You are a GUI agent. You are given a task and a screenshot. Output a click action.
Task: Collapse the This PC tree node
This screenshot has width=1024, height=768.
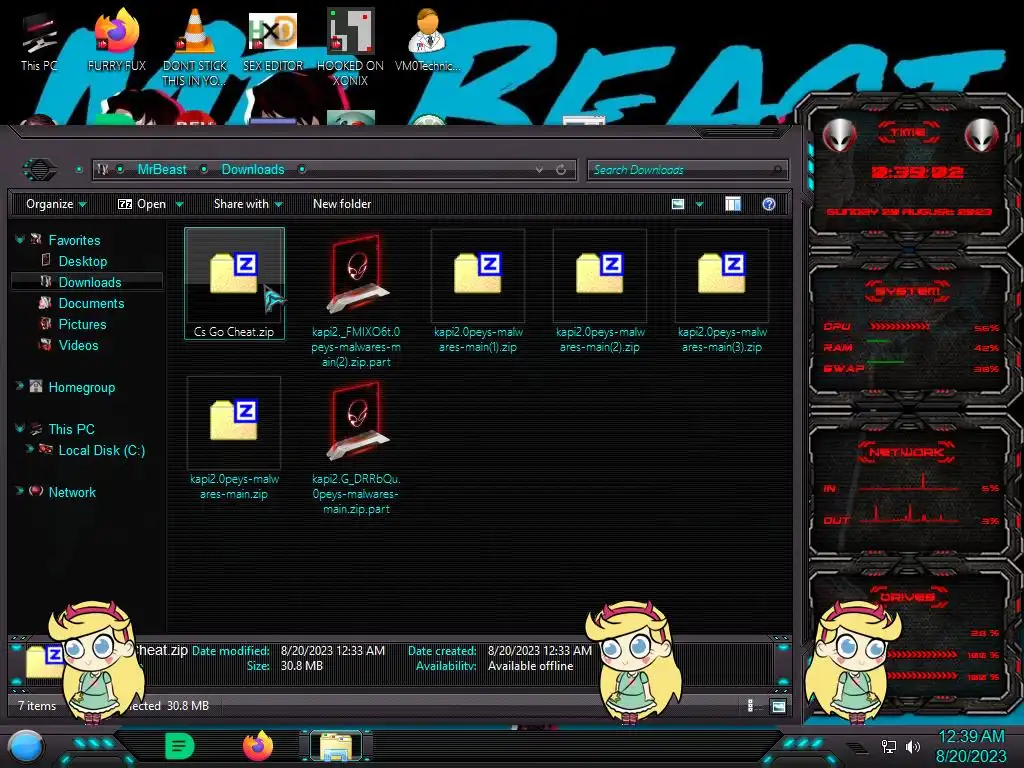pyautogui.click(x=20, y=428)
